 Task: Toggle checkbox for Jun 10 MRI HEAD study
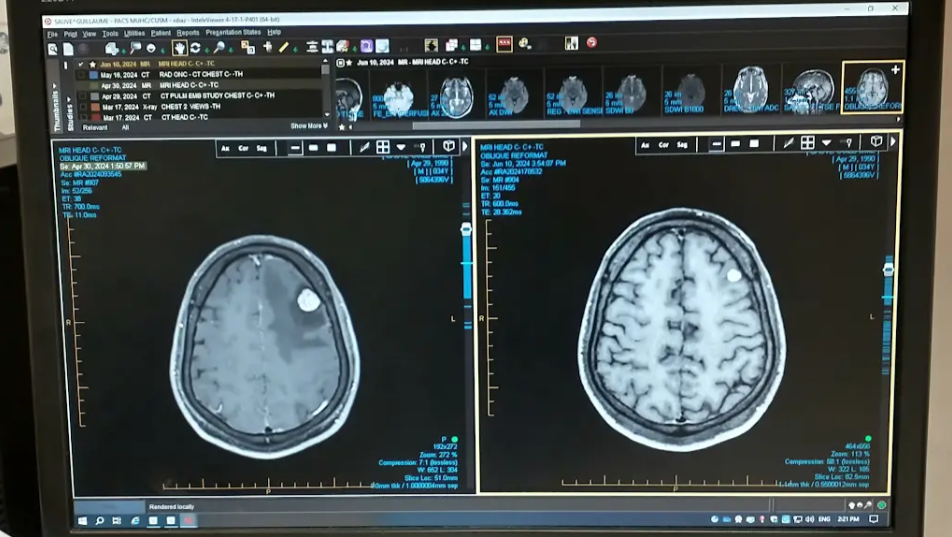click(x=81, y=64)
